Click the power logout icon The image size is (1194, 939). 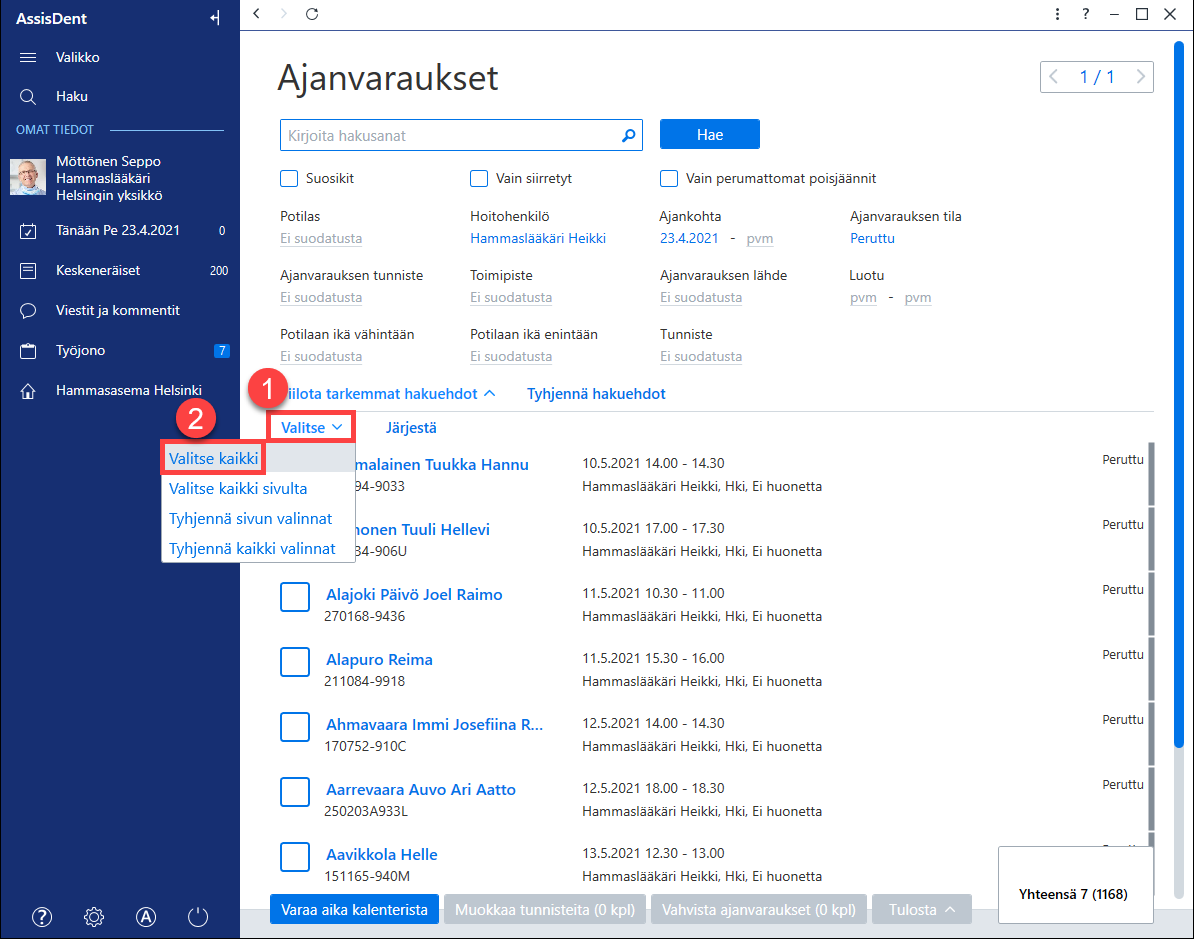coord(198,917)
